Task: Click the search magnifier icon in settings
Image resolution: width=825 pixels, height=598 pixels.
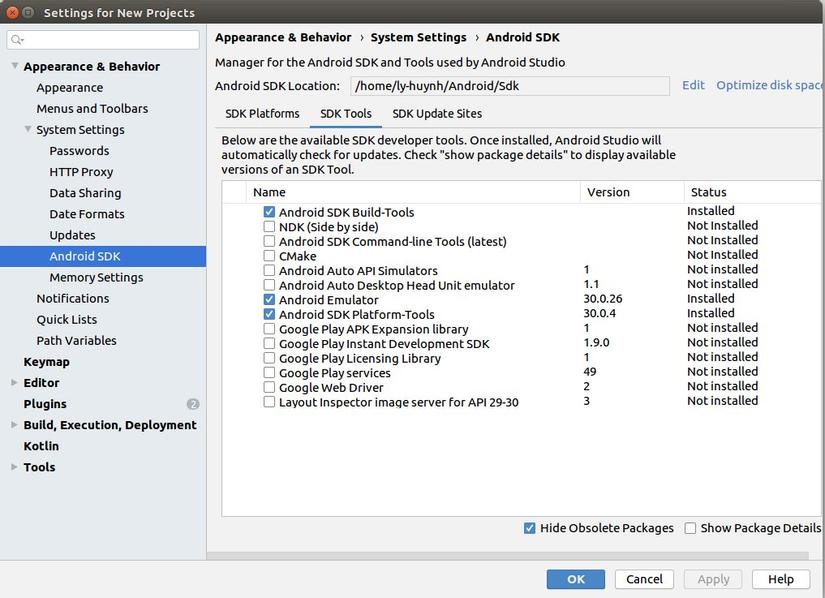Action: pos(18,40)
